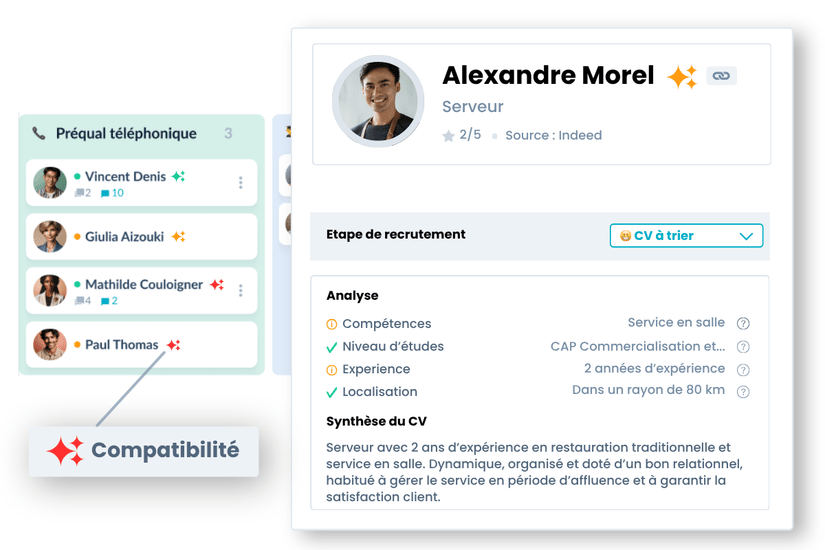Open options menu on Vincent Denis card

(240, 183)
